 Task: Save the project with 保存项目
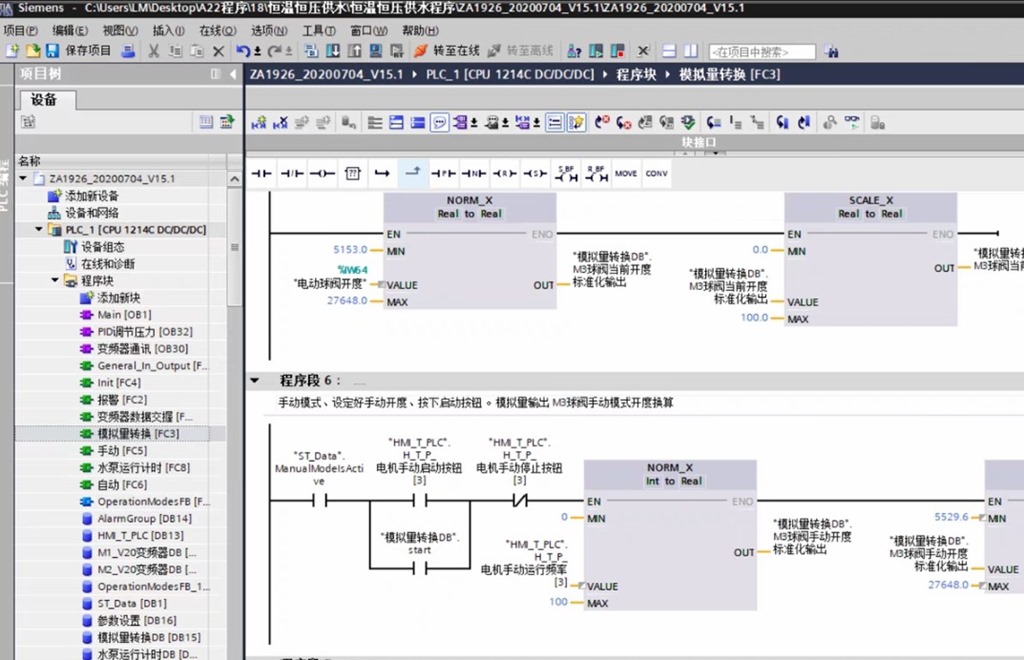(x=78, y=51)
